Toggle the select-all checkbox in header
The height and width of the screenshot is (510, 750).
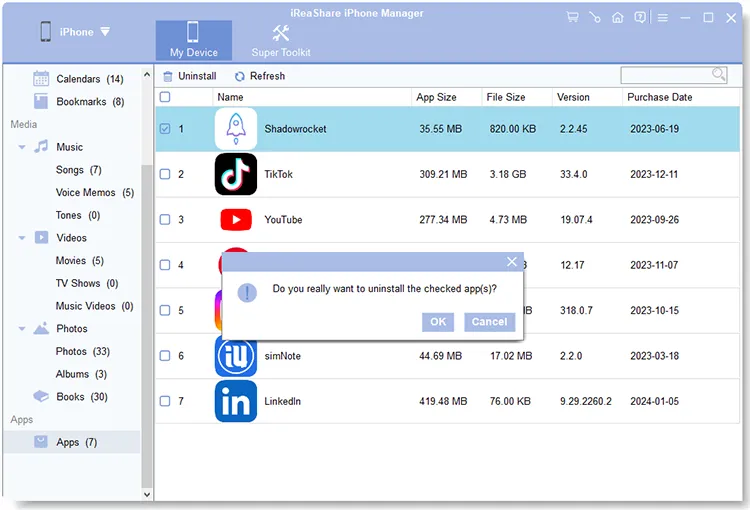point(165,97)
